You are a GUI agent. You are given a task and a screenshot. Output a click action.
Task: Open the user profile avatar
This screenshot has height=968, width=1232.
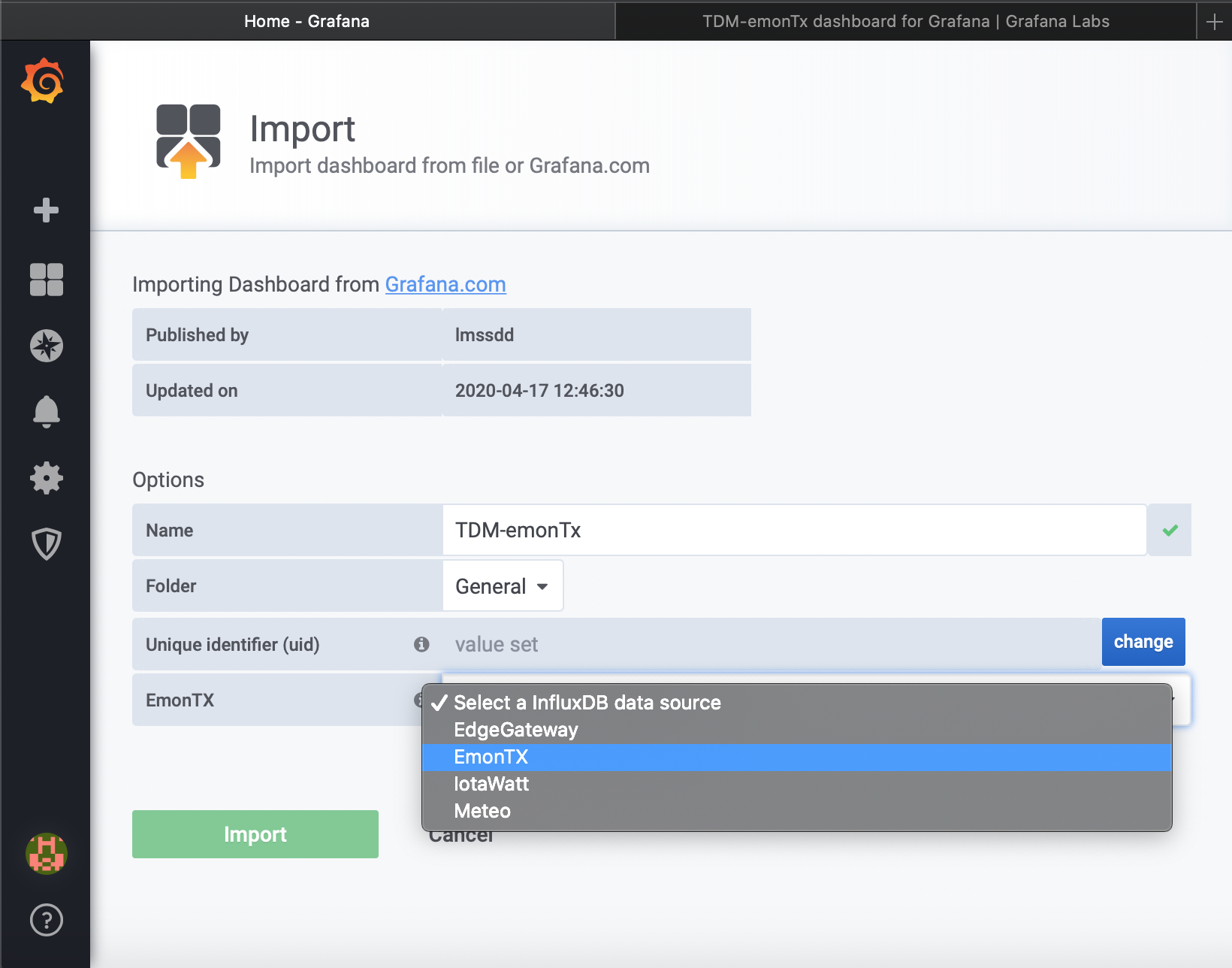(x=46, y=854)
